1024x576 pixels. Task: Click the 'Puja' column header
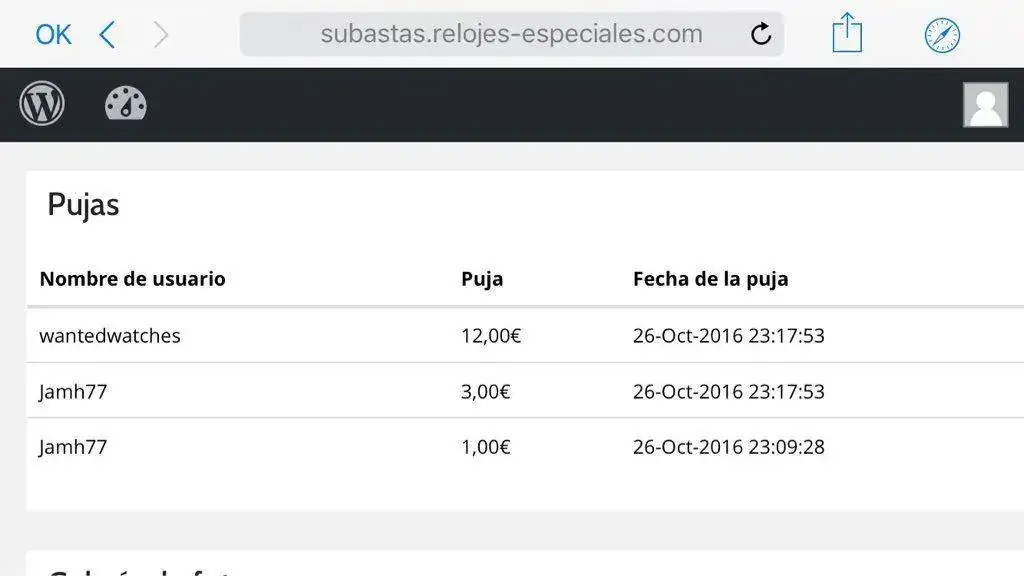(482, 279)
